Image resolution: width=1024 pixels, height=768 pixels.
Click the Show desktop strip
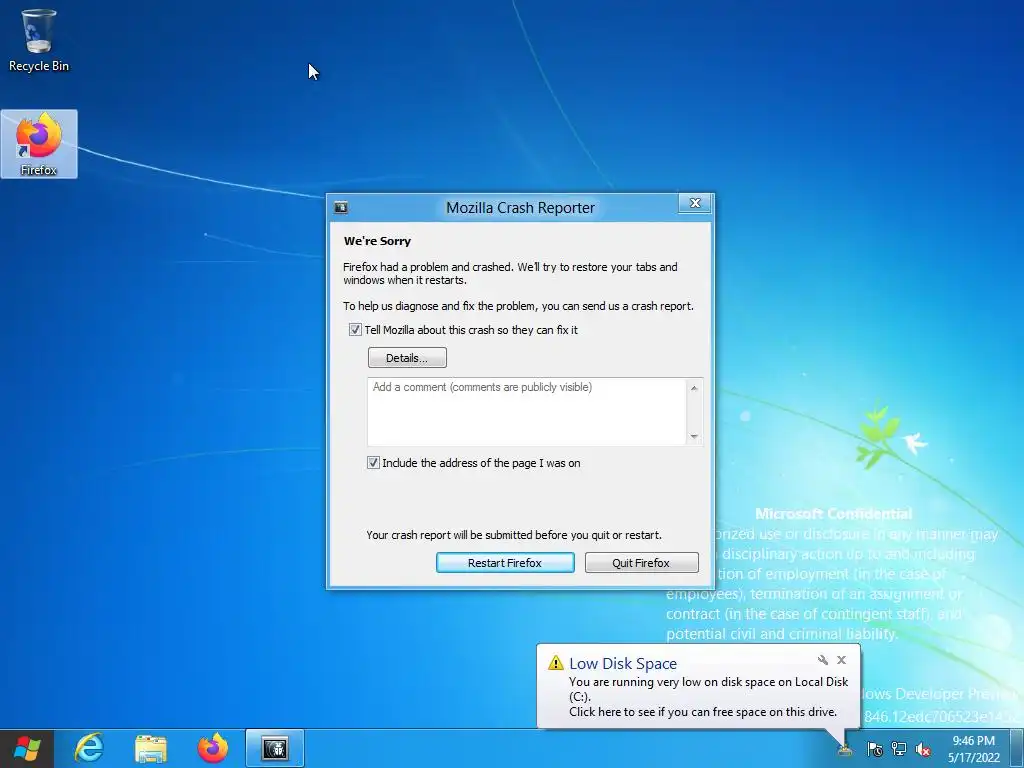(x=1017, y=748)
